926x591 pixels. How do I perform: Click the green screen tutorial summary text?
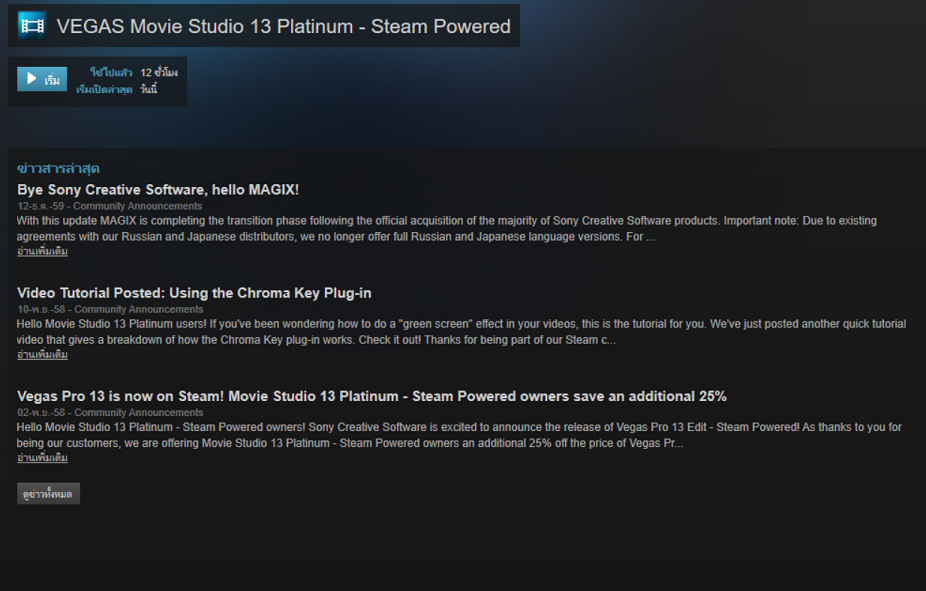coord(461,332)
